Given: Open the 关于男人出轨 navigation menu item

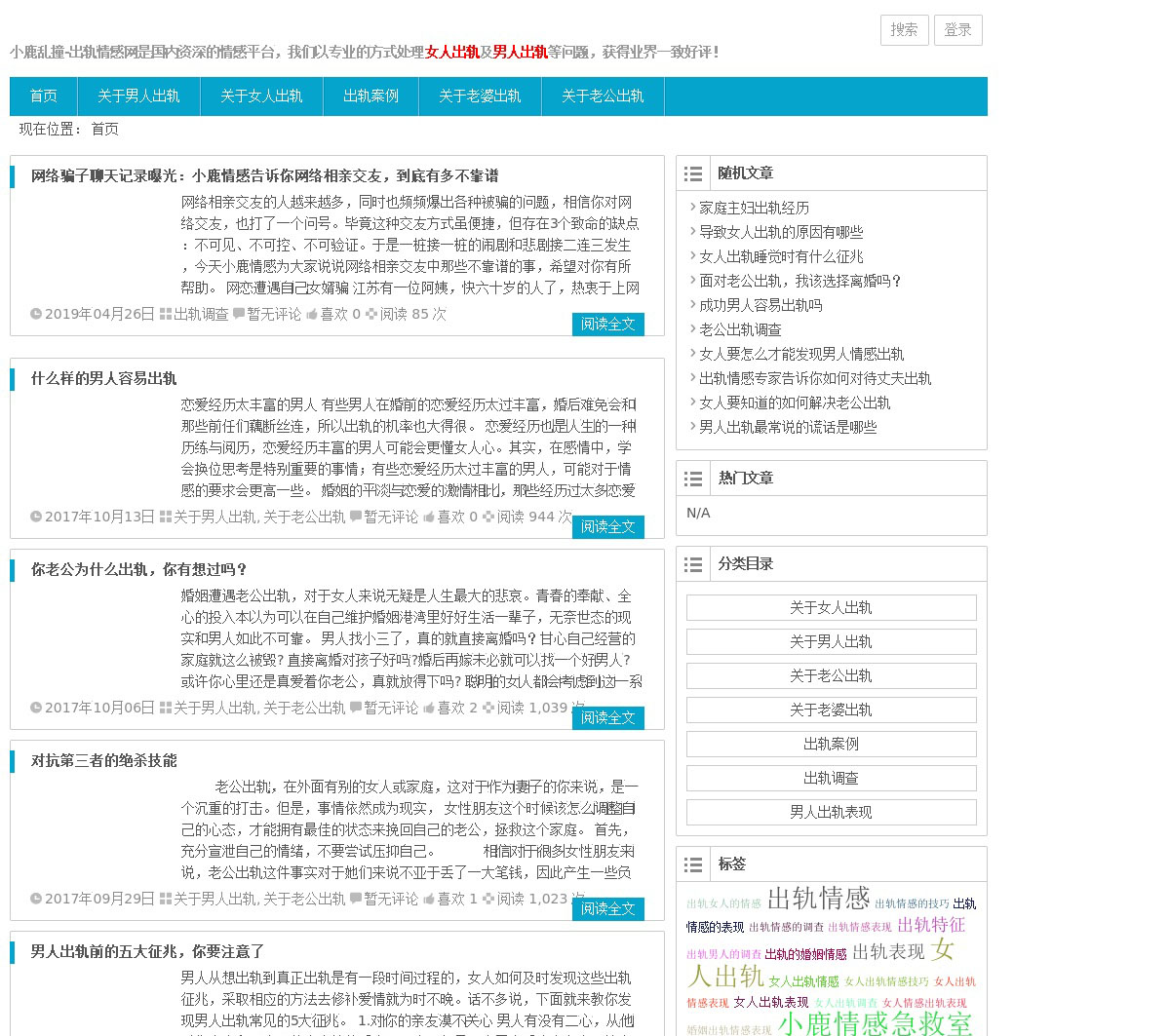Looking at the screenshot, I should (x=138, y=96).
